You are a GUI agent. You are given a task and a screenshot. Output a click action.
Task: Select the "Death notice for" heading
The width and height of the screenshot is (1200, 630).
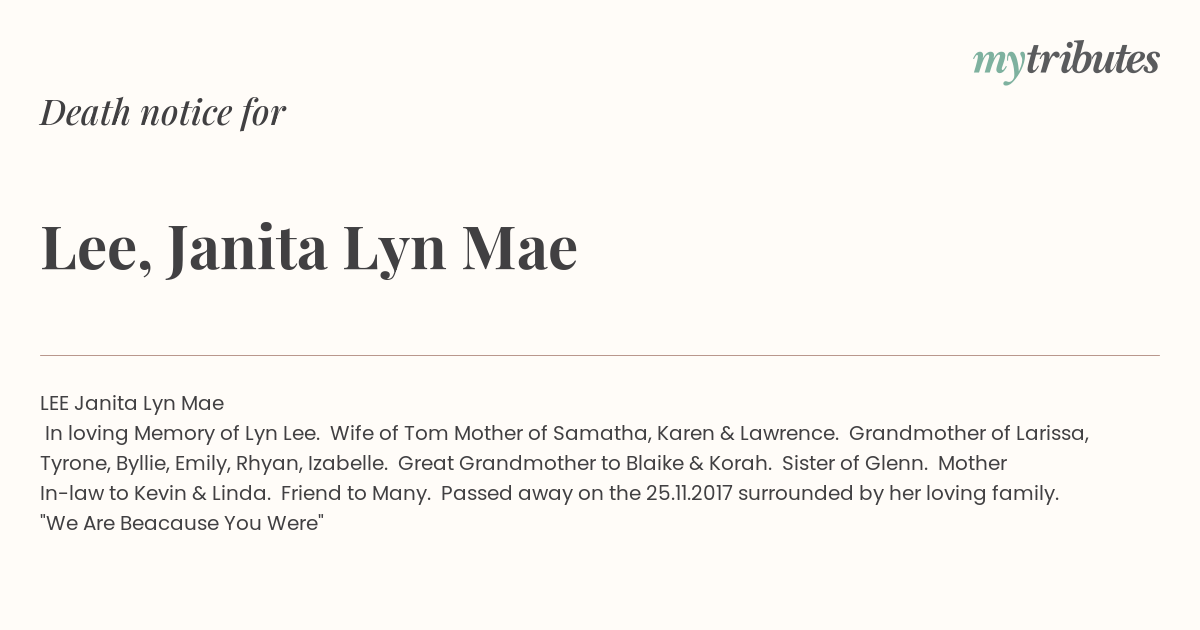tap(163, 113)
